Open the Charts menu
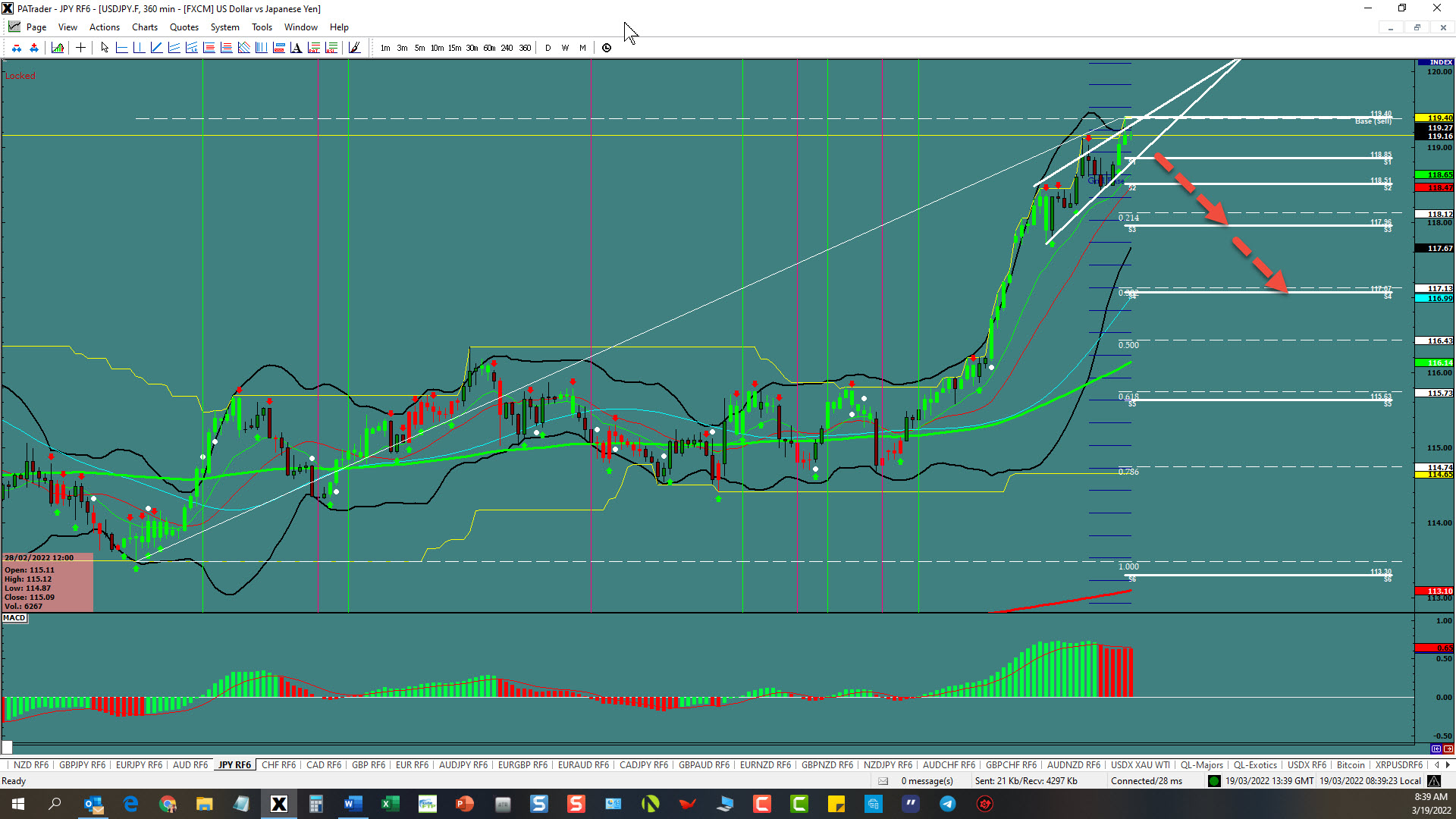The image size is (1456, 819). tap(145, 27)
